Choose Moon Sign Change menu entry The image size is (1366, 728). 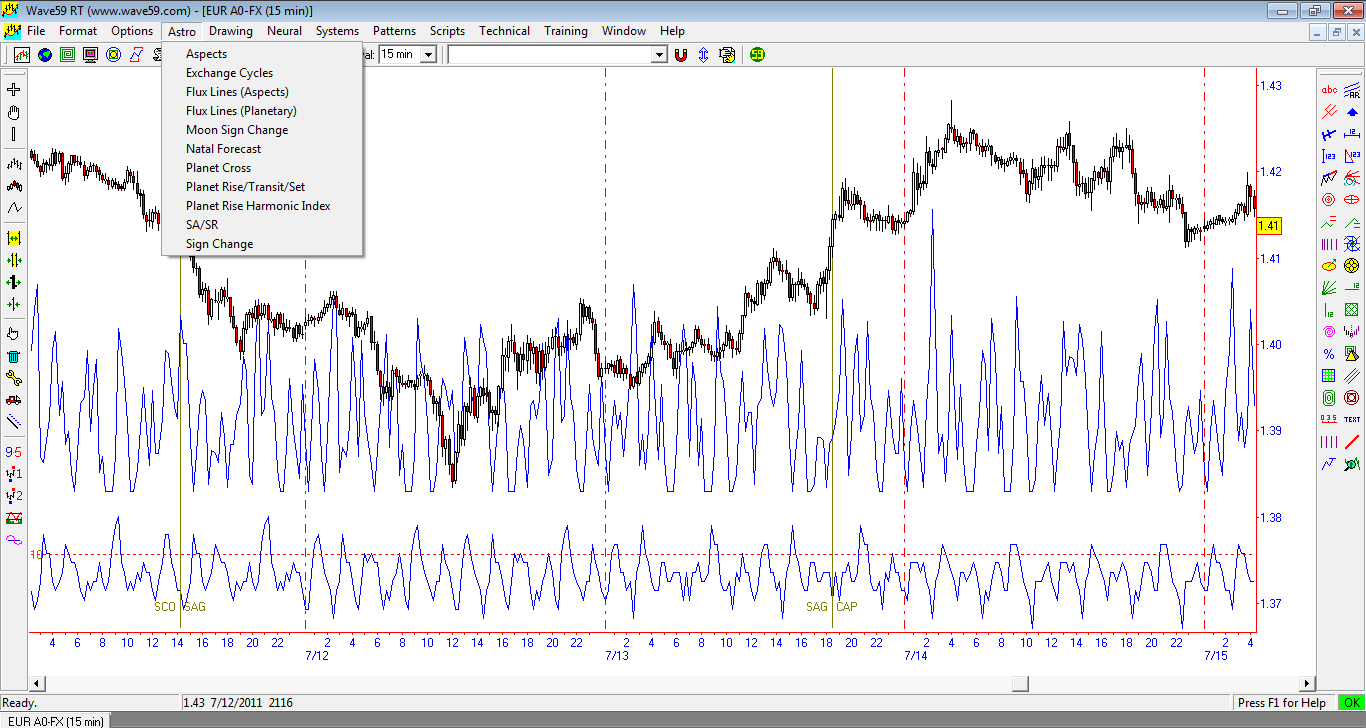click(237, 130)
